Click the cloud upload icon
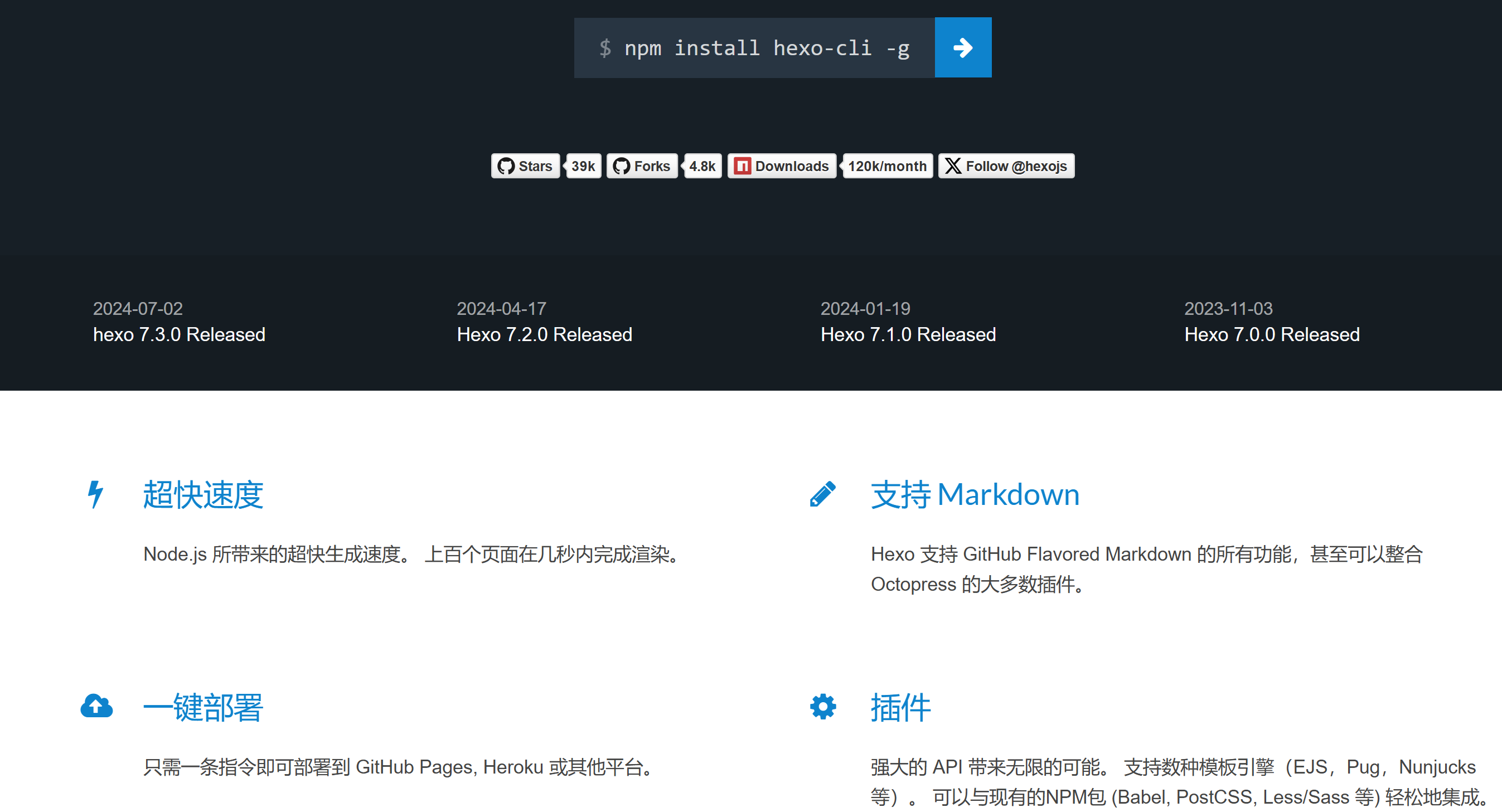This screenshot has height=812, width=1502. click(96, 706)
